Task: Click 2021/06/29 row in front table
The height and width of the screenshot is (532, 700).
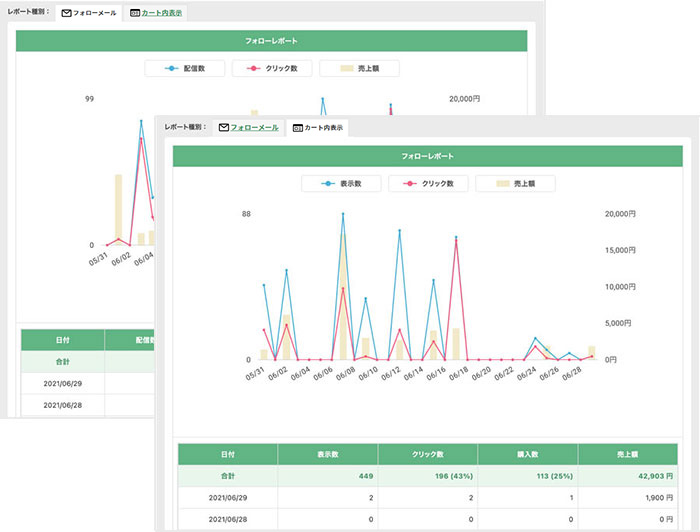Action: pos(428,498)
